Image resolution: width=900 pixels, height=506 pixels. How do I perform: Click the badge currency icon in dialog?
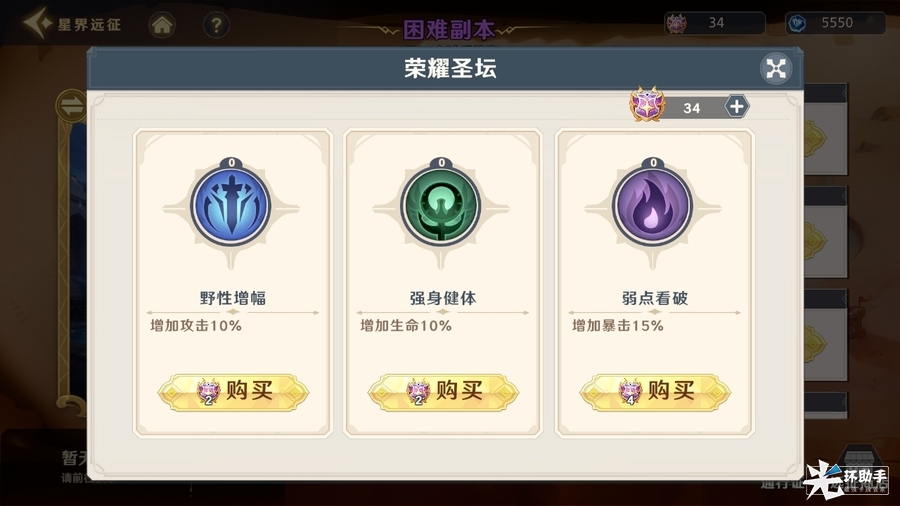click(647, 104)
